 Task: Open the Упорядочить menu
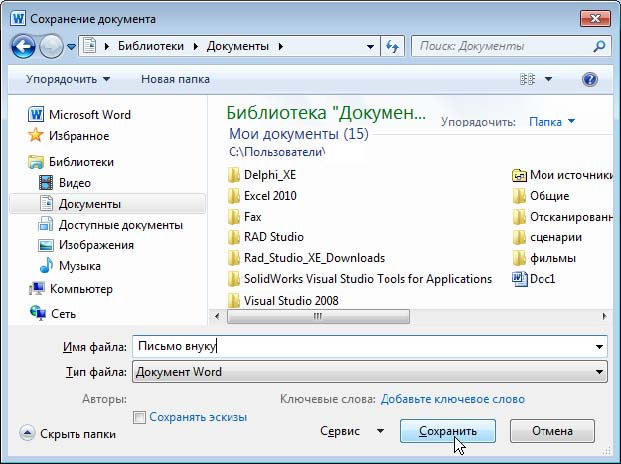click(x=68, y=79)
